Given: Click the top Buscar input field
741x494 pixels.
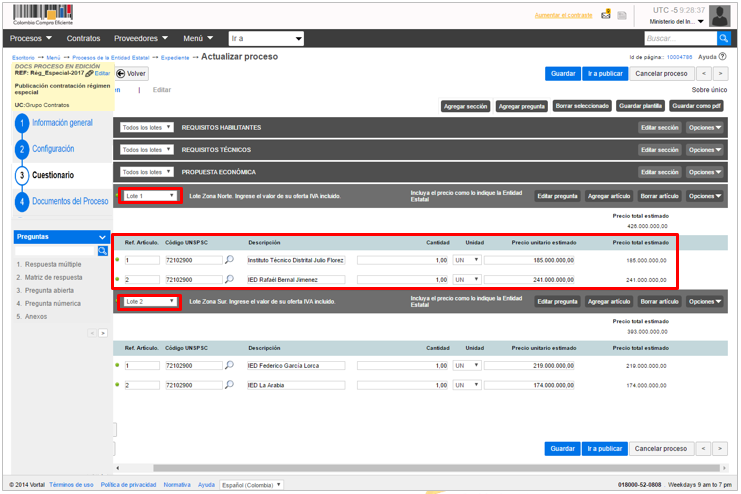Looking at the screenshot, I should coord(681,38).
